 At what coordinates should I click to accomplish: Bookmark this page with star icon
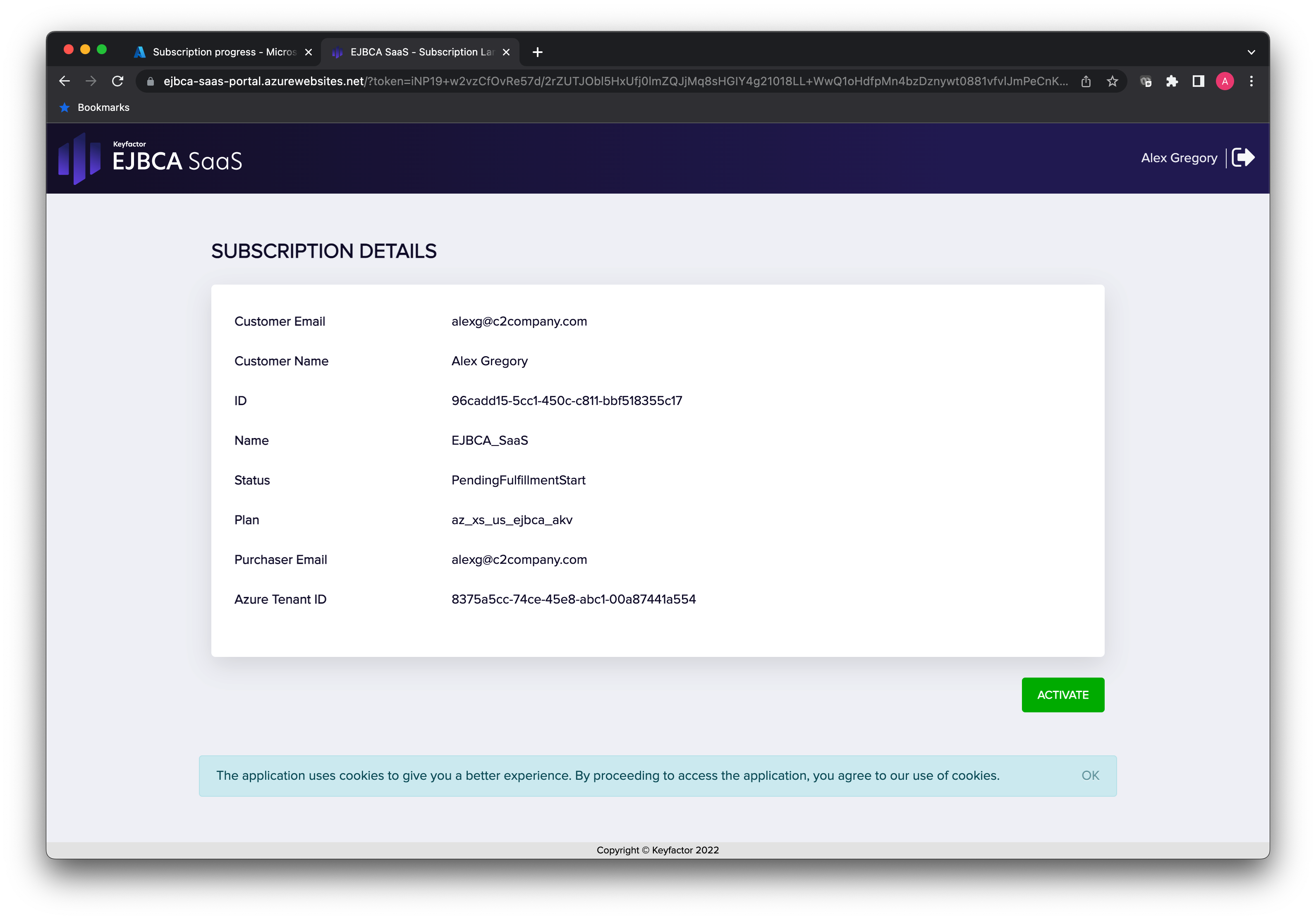pyautogui.click(x=1112, y=81)
